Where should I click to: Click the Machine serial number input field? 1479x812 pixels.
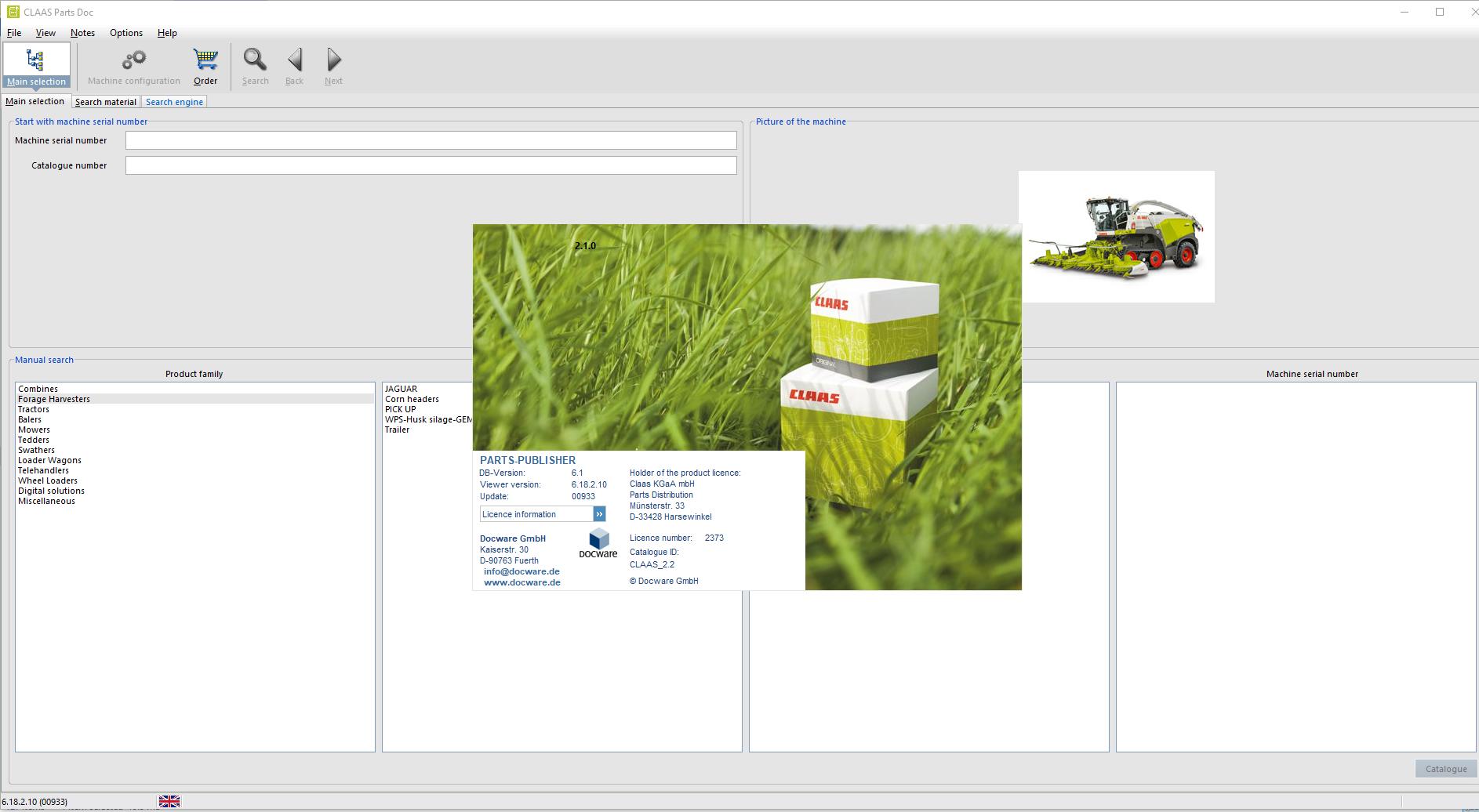click(x=431, y=140)
